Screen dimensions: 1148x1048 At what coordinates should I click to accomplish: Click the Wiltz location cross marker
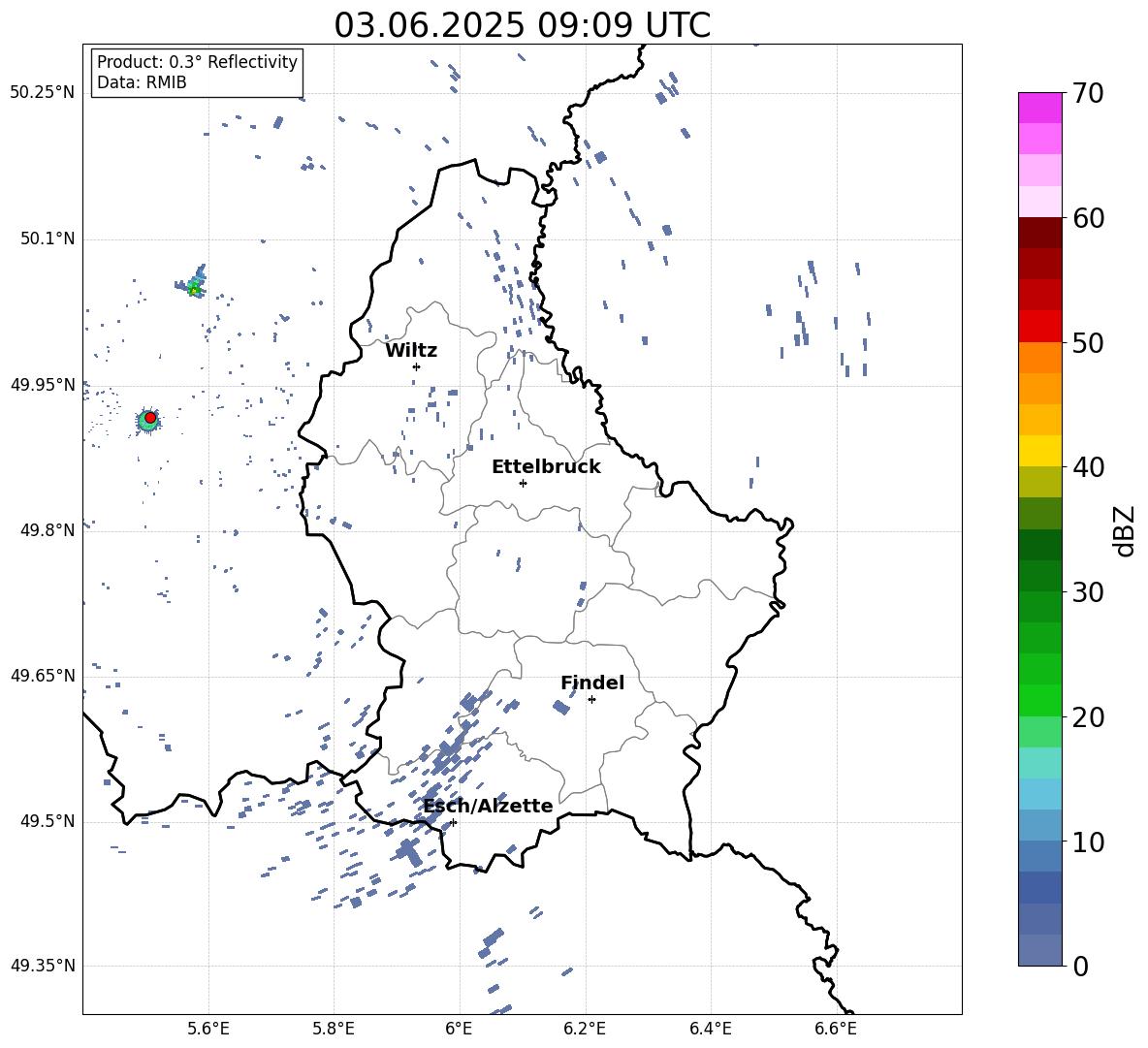pos(417,366)
